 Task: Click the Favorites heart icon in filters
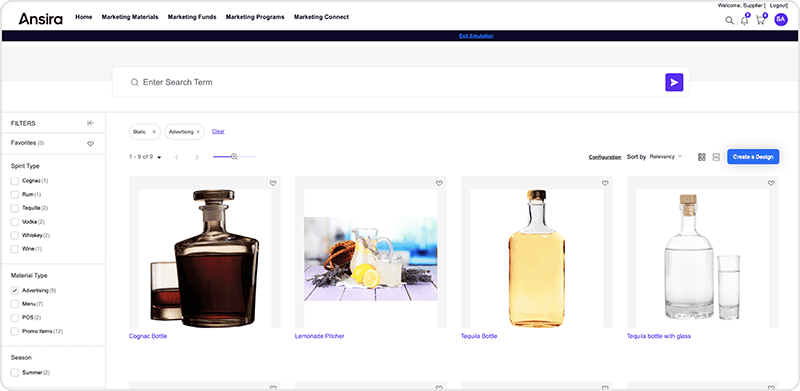click(90, 144)
